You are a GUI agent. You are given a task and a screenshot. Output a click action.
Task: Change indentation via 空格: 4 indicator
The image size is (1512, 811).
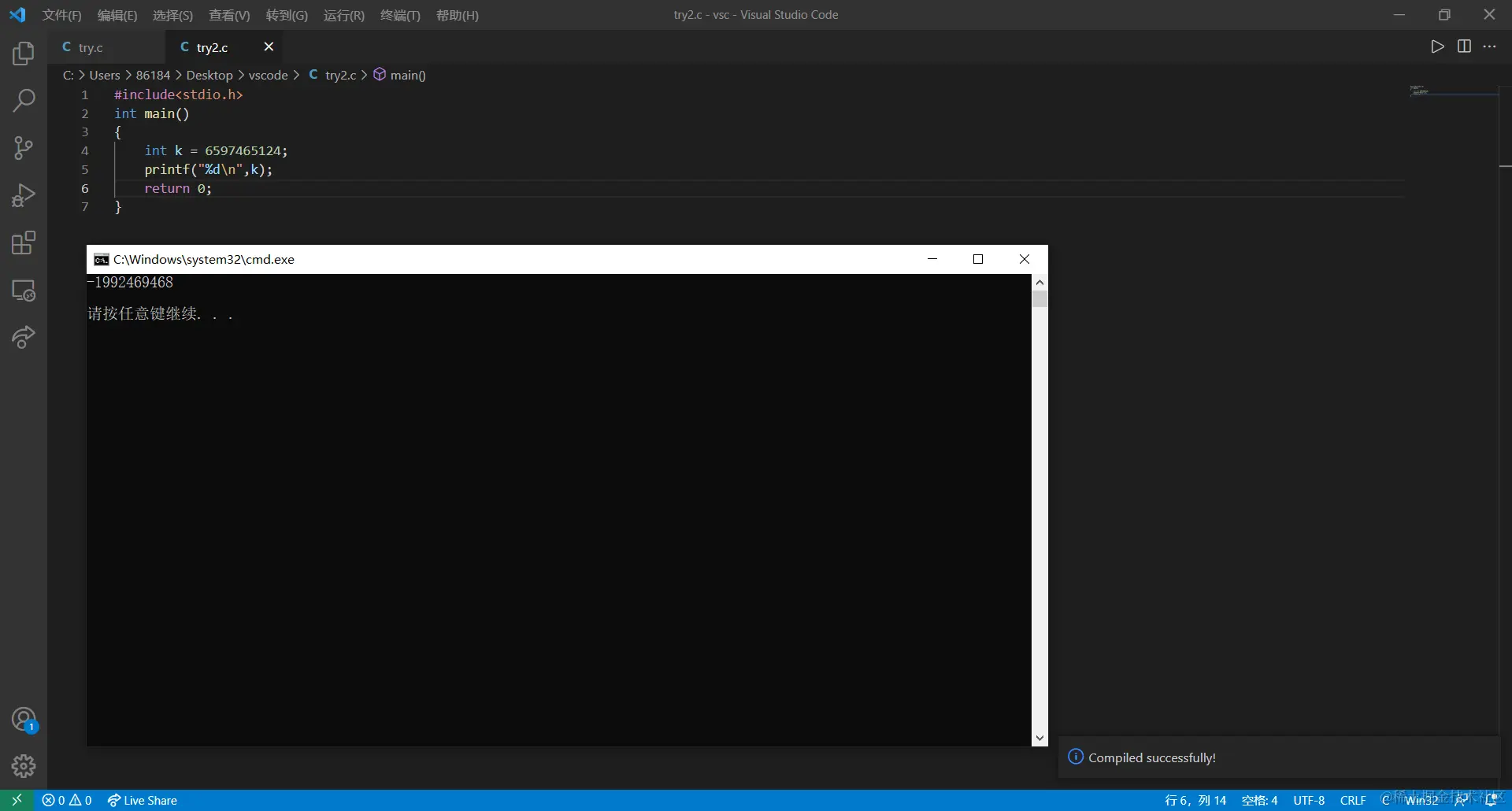click(x=1259, y=800)
